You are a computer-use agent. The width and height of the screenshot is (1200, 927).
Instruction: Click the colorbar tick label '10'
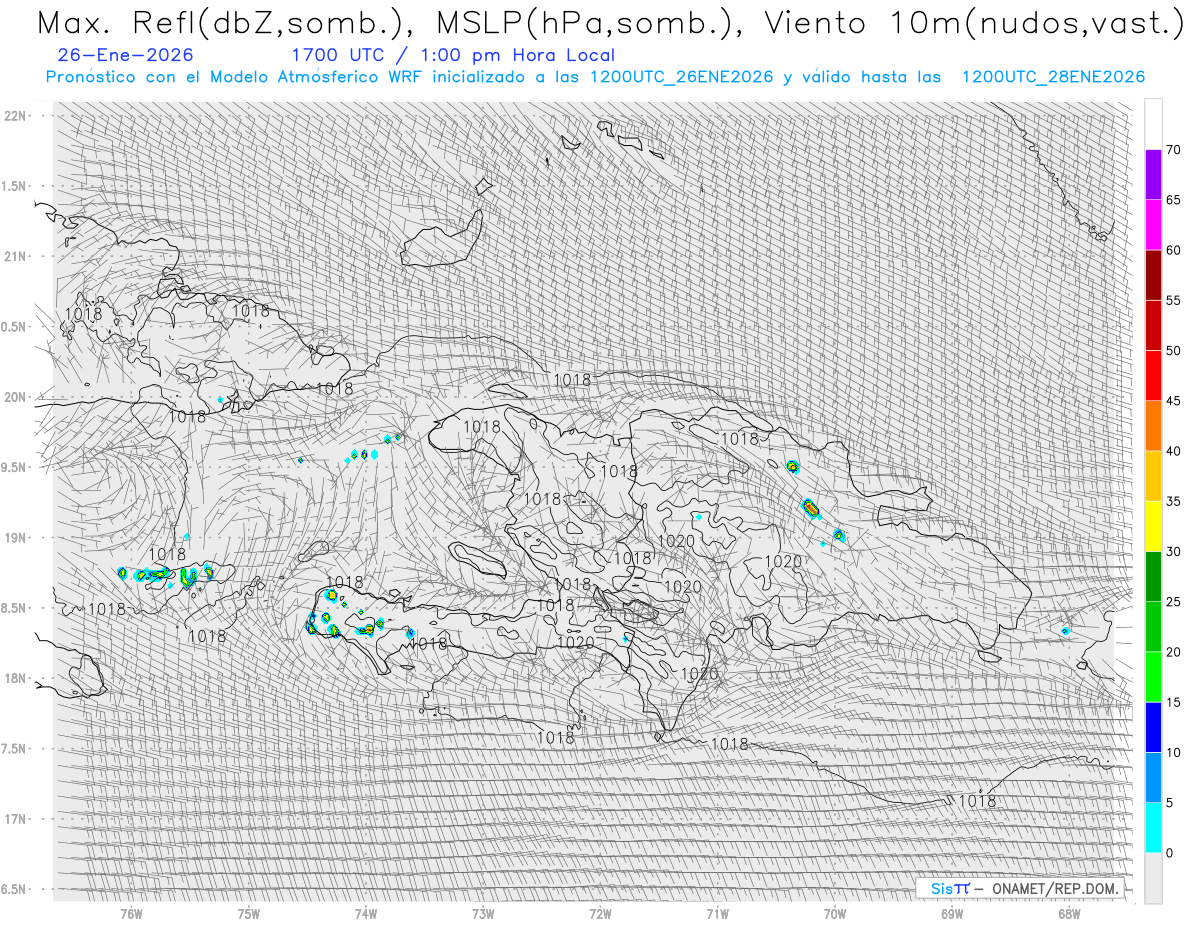click(1174, 752)
